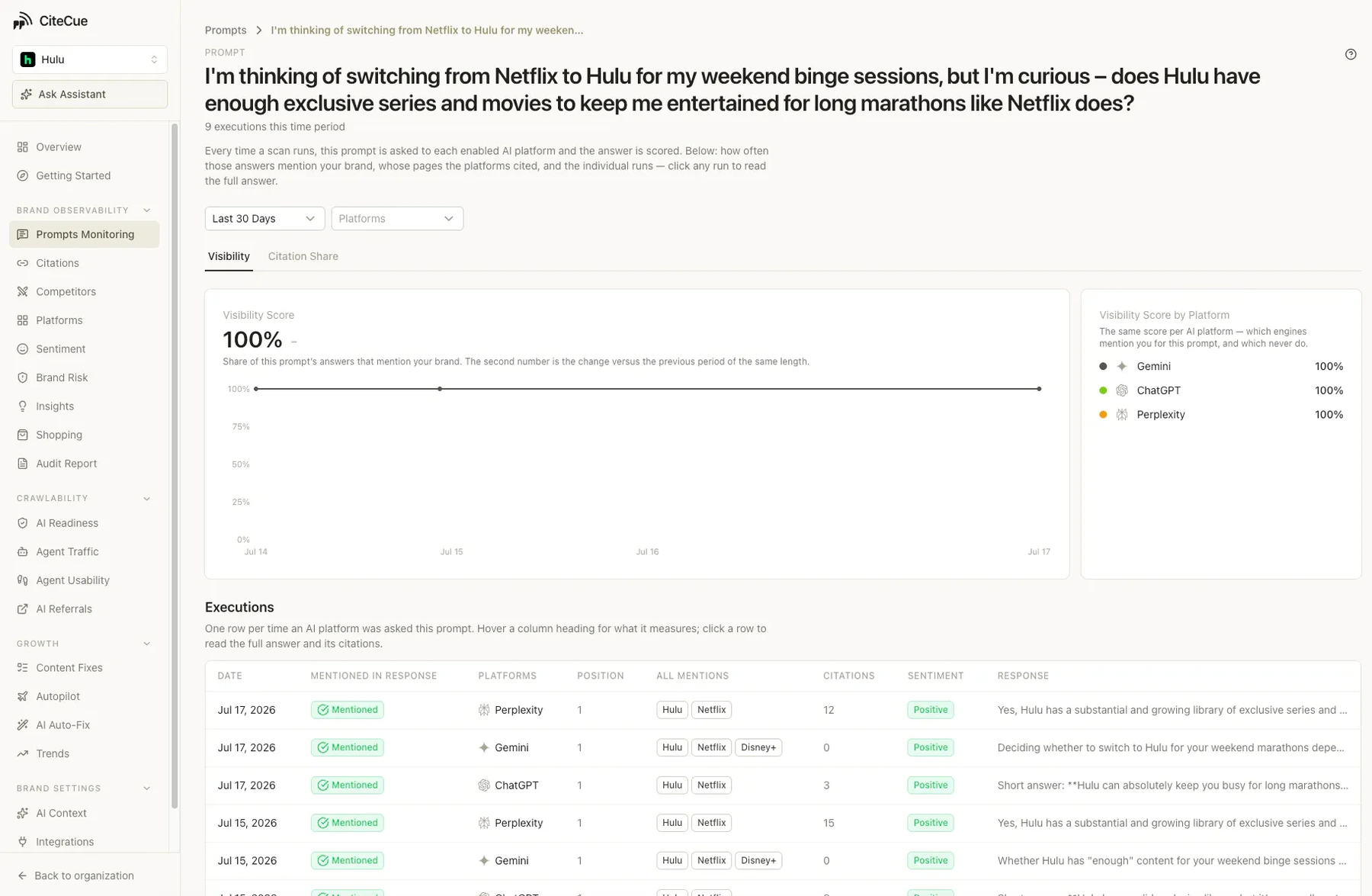
Task: Click the CiteCue logo icon
Action: [x=22, y=21]
